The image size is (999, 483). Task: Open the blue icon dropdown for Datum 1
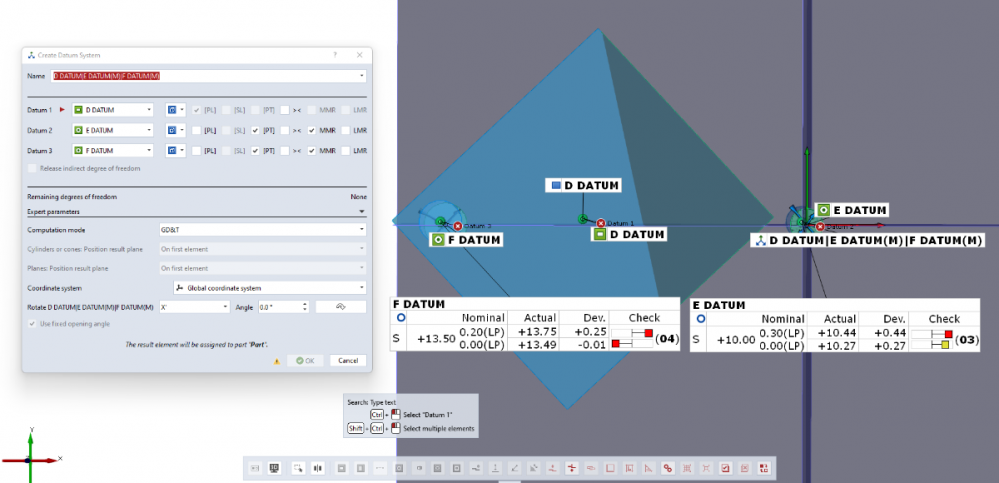pyautogui.click(x=175, y=110)
